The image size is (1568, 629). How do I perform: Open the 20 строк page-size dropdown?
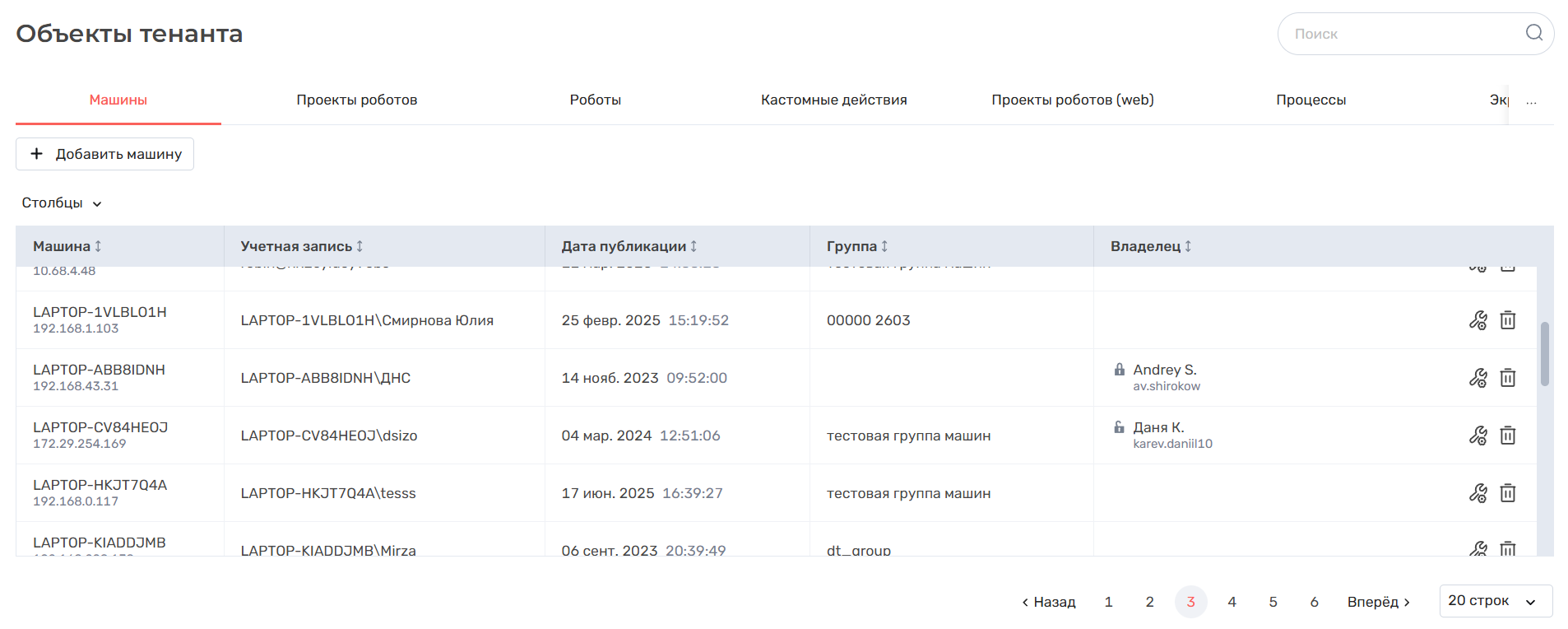1495,601
